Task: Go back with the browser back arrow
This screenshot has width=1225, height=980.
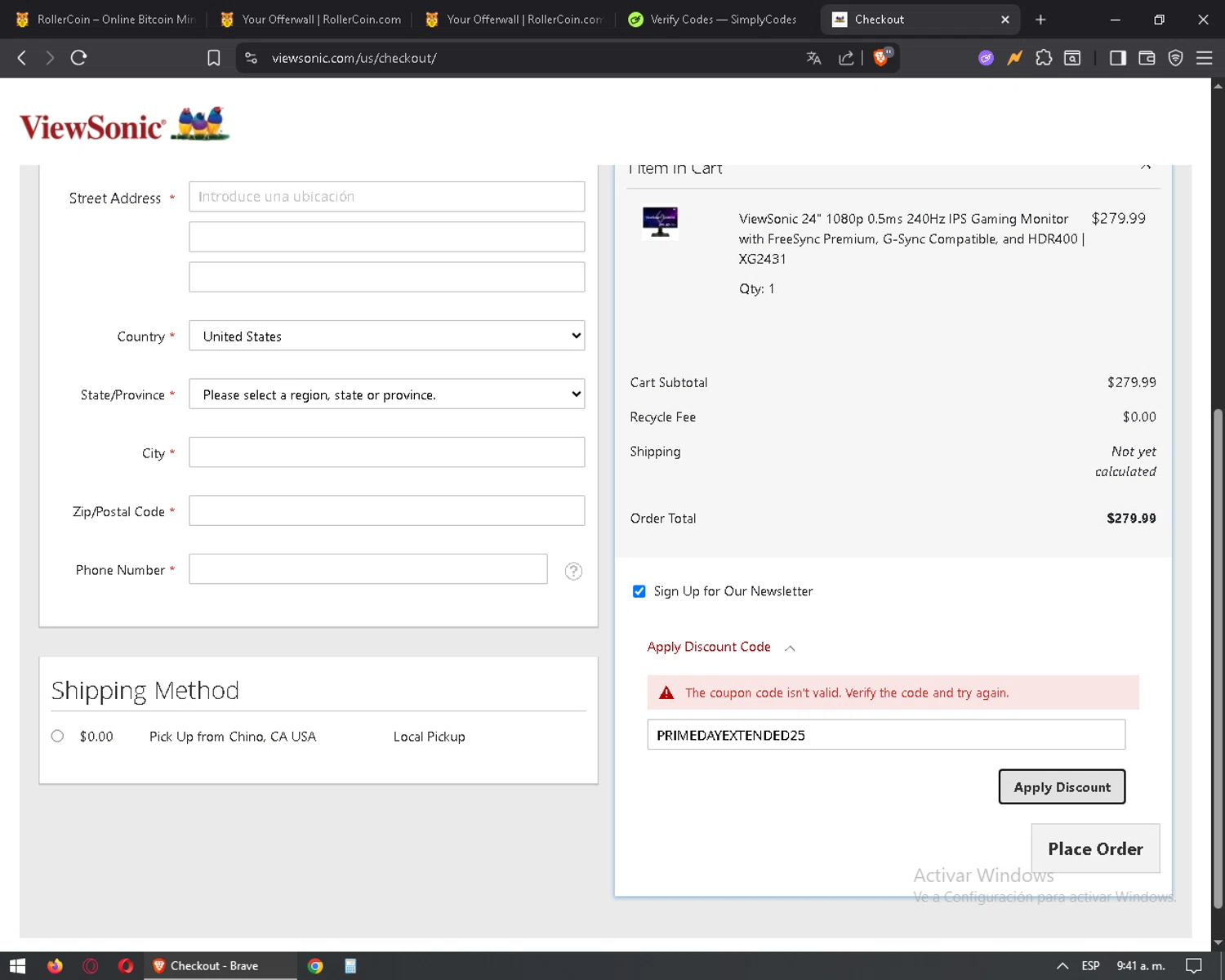Action: [22, 58]
